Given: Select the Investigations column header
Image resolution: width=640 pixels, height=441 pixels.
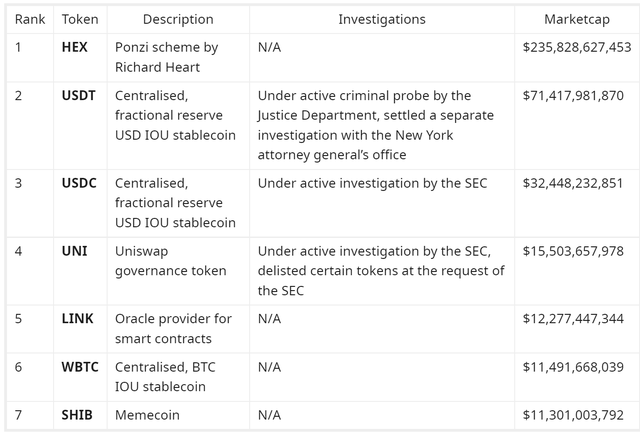Looking at the screenshot, I should (382, 19).
